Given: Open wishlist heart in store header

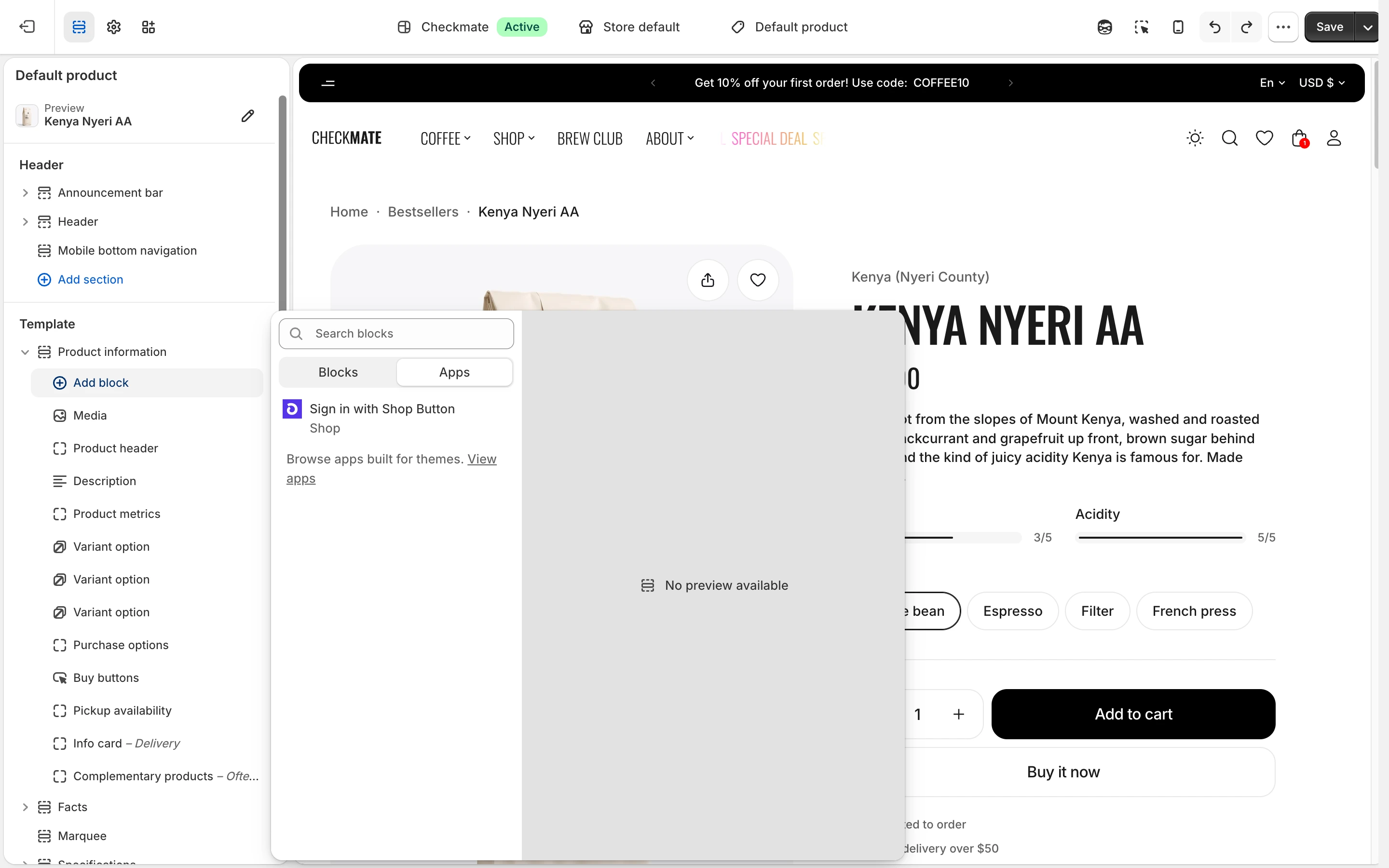Looking at the screenshot, I should point(1265,138).
